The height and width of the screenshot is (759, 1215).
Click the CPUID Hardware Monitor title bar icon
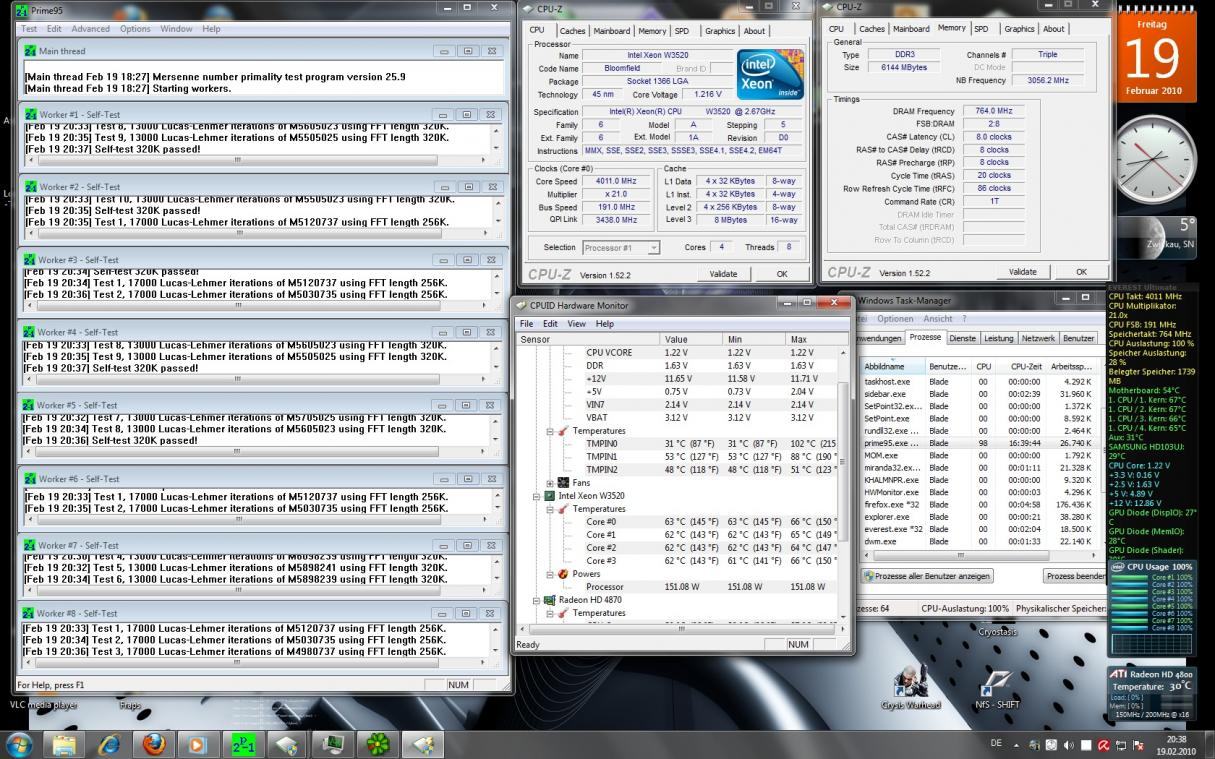pos(521,305)
